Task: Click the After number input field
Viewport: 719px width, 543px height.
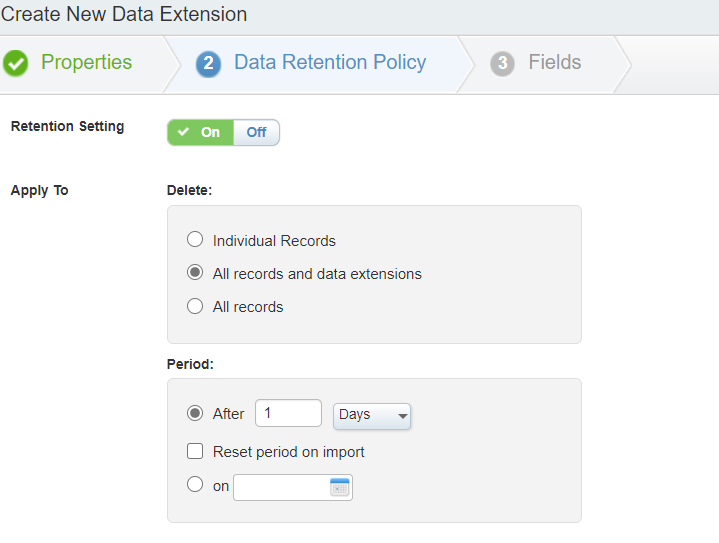Action: point(288,413)
